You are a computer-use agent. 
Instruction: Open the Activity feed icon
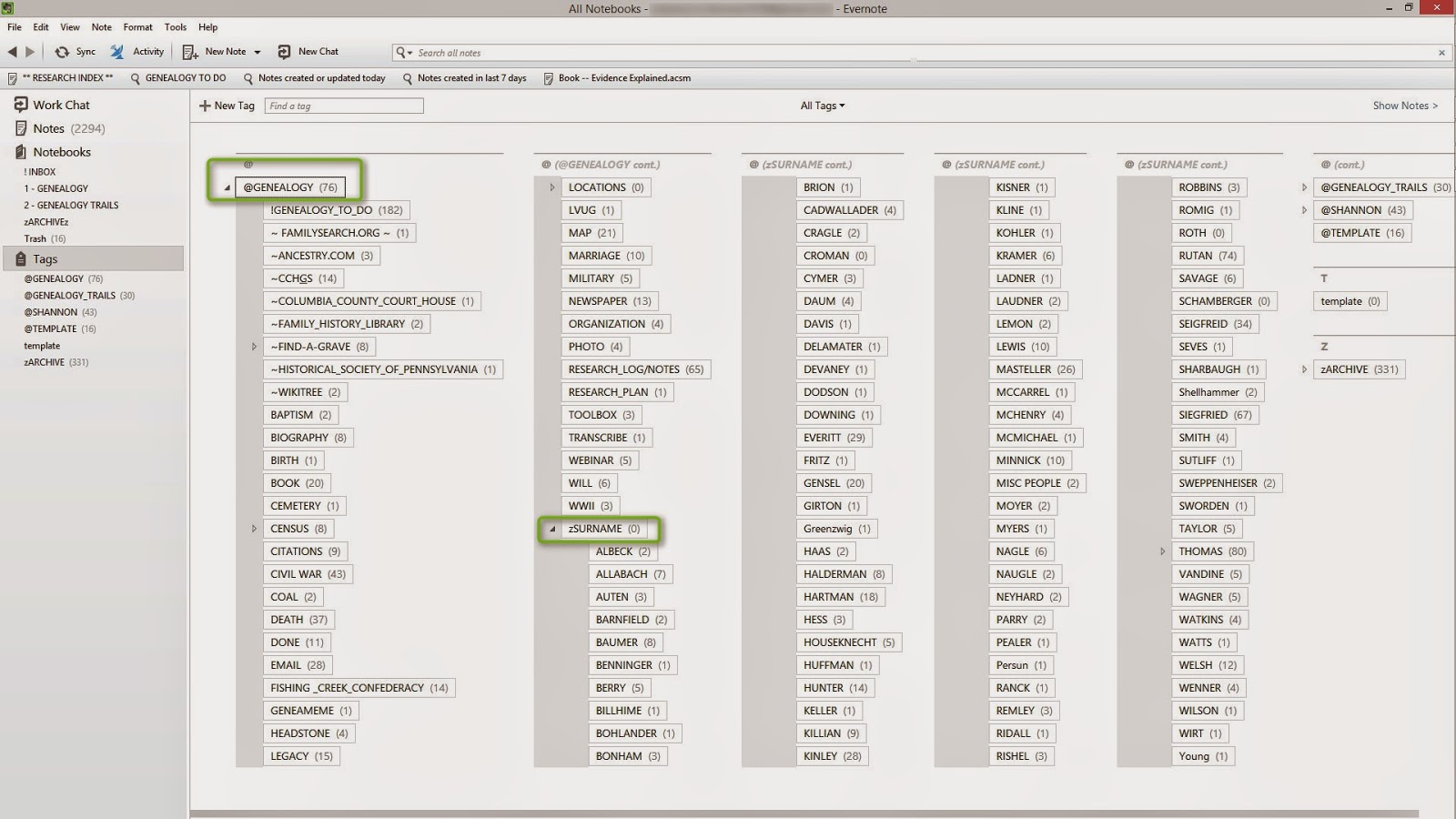117,52
